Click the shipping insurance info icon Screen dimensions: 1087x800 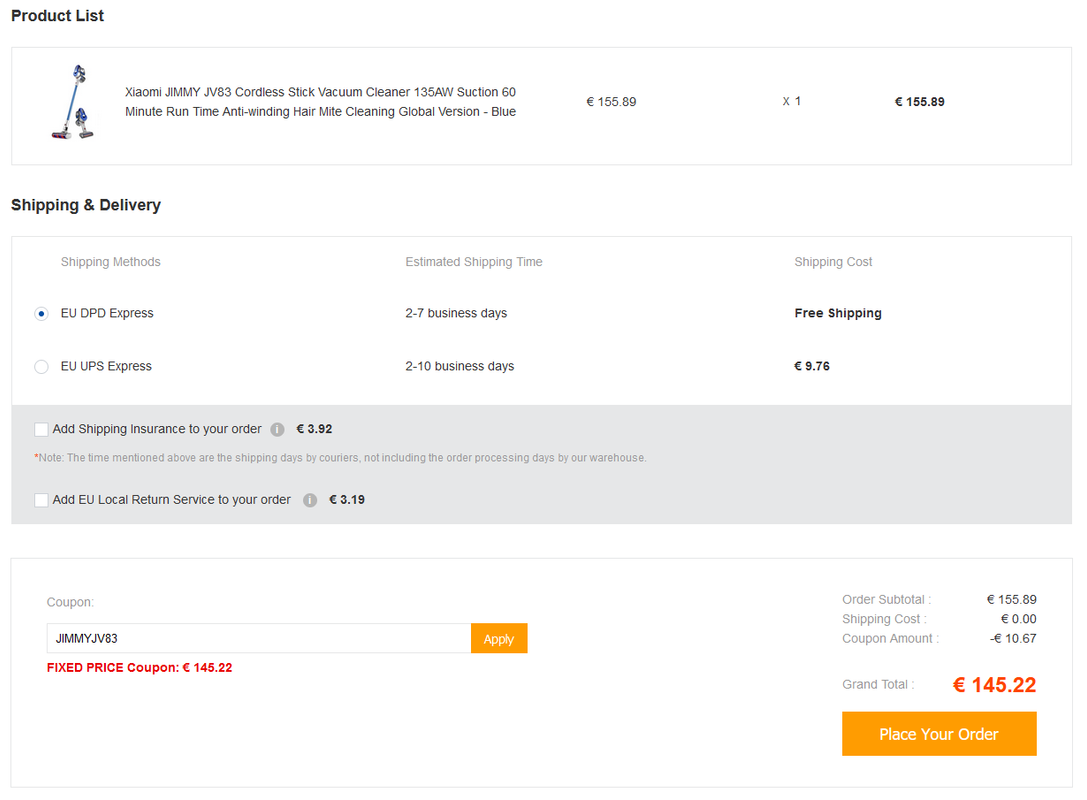(x=278, y=430)
